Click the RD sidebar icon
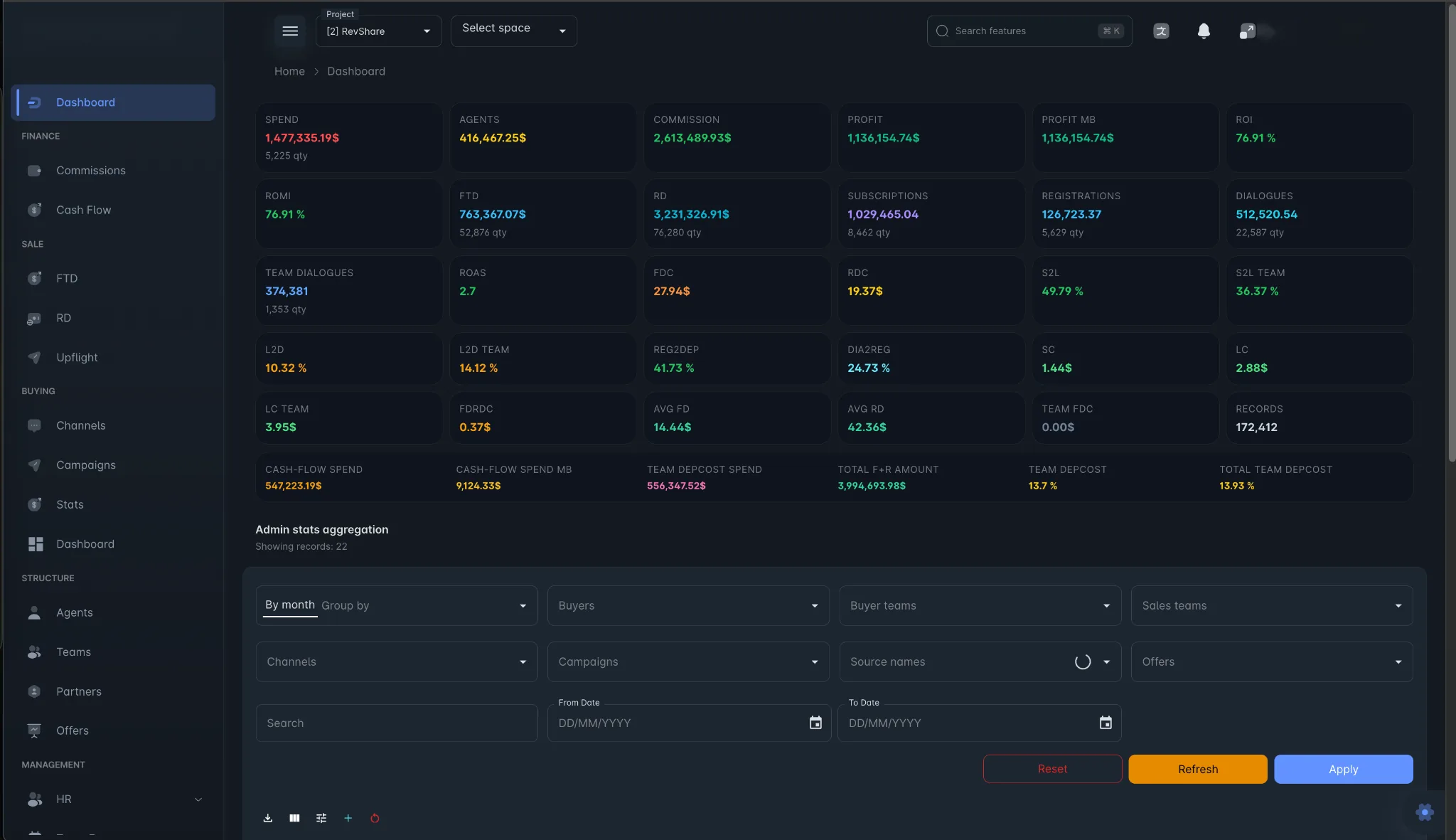Viewport: 1456px width, 840px height. click(34, 318)
